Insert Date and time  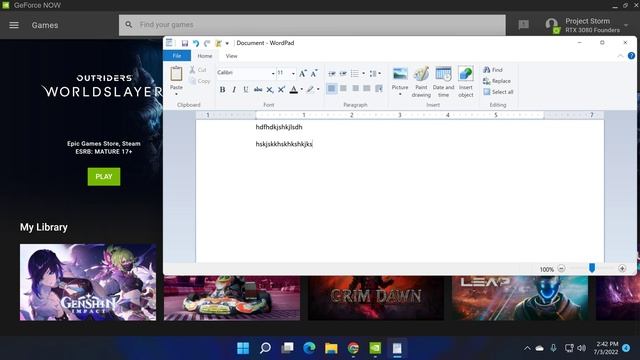pos(443,82)
